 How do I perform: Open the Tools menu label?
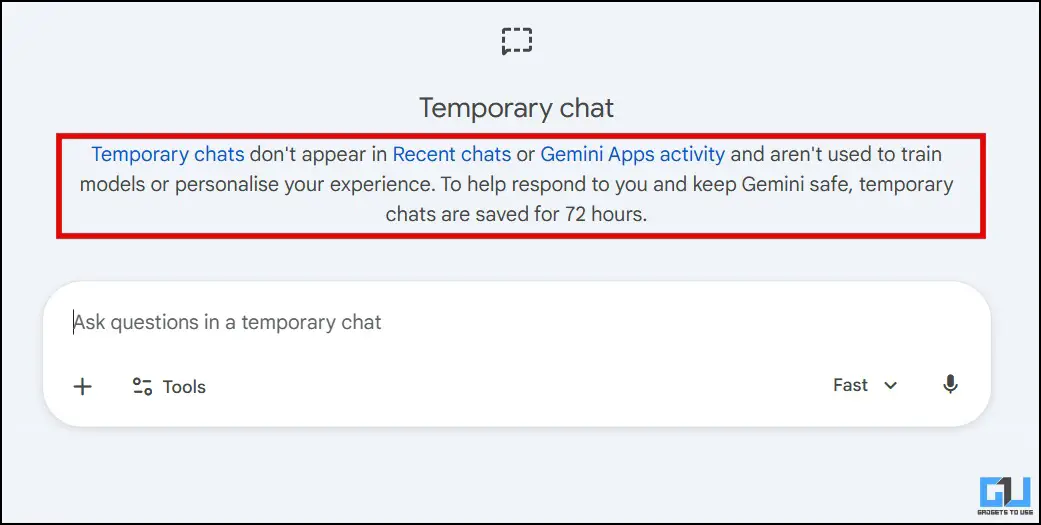[184, 387]
